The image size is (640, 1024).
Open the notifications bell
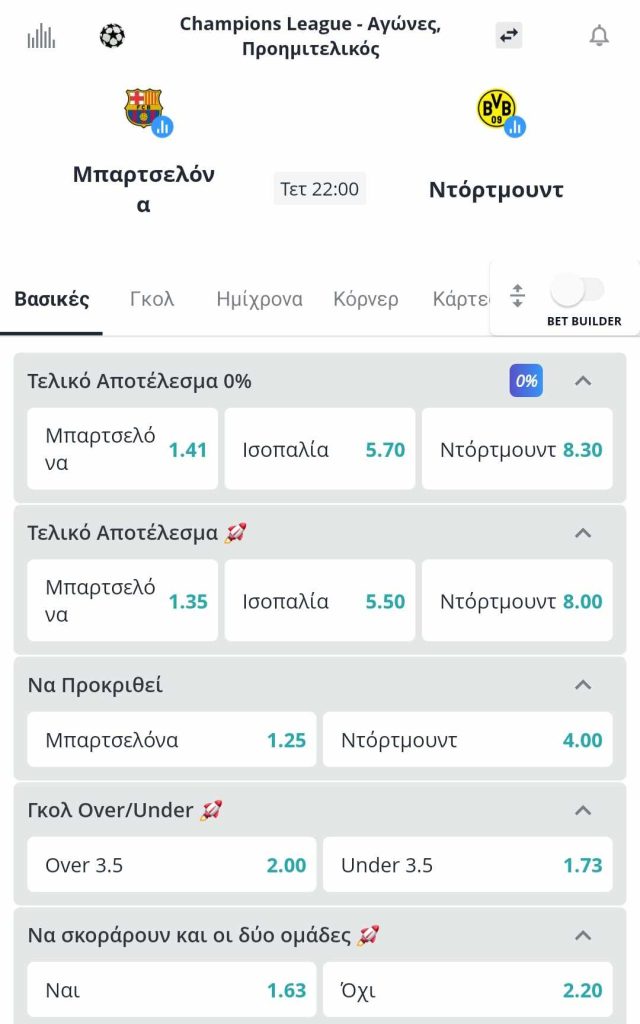pos(599,36)
